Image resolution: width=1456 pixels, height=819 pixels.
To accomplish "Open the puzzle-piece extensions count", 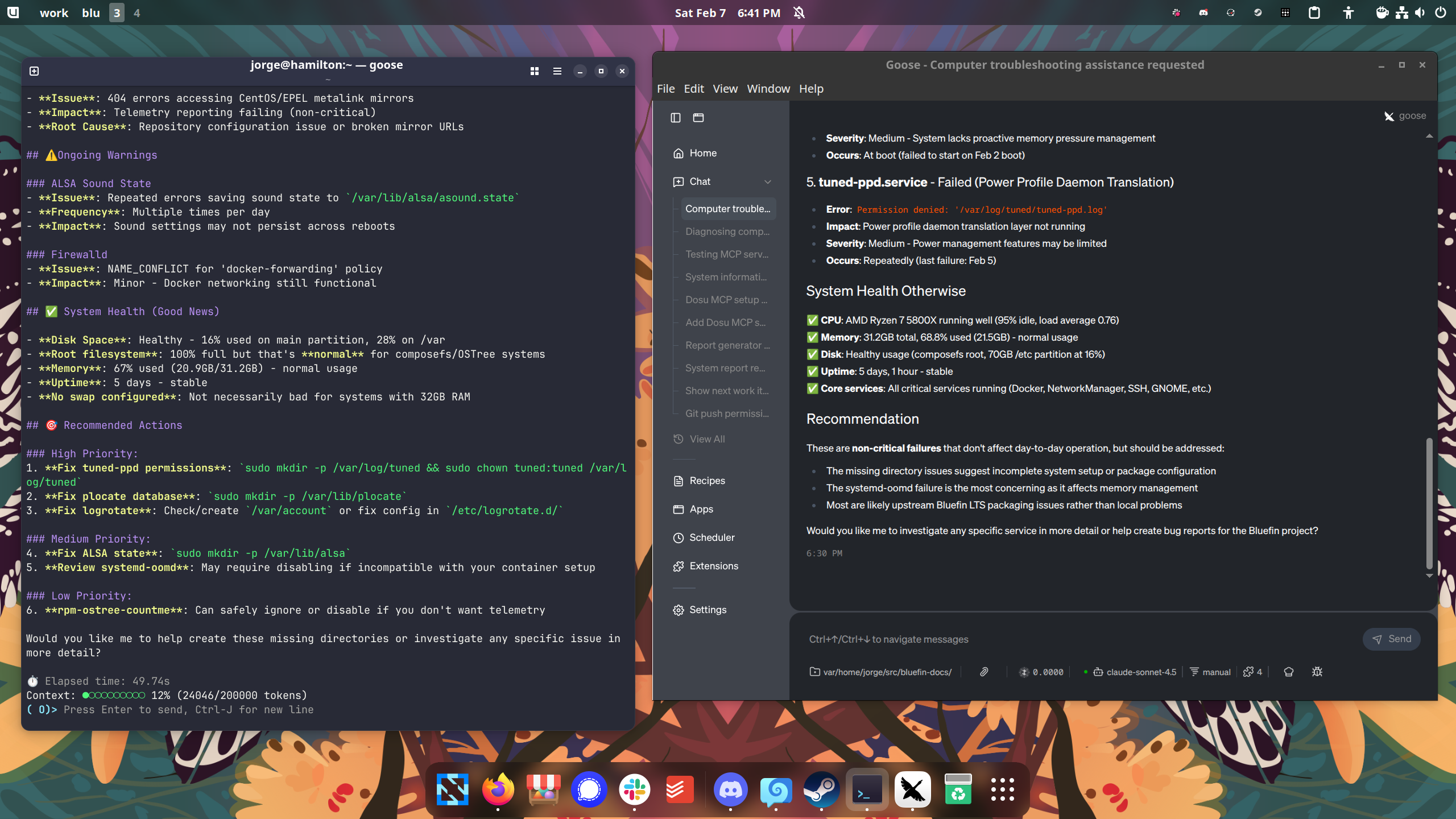I will [1253, 672].
